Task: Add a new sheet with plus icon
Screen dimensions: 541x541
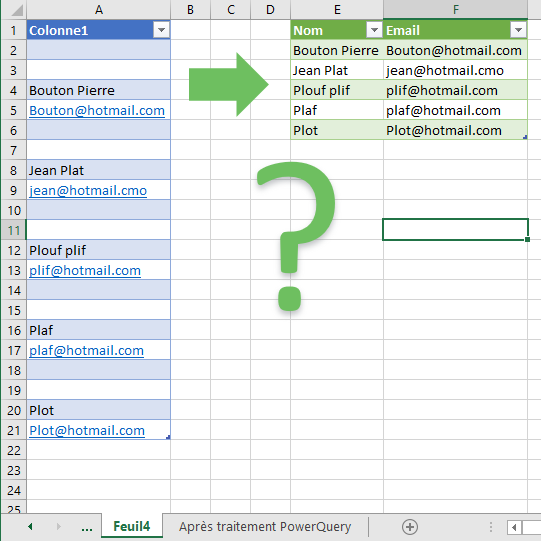Action: click(x=410, y=527)
